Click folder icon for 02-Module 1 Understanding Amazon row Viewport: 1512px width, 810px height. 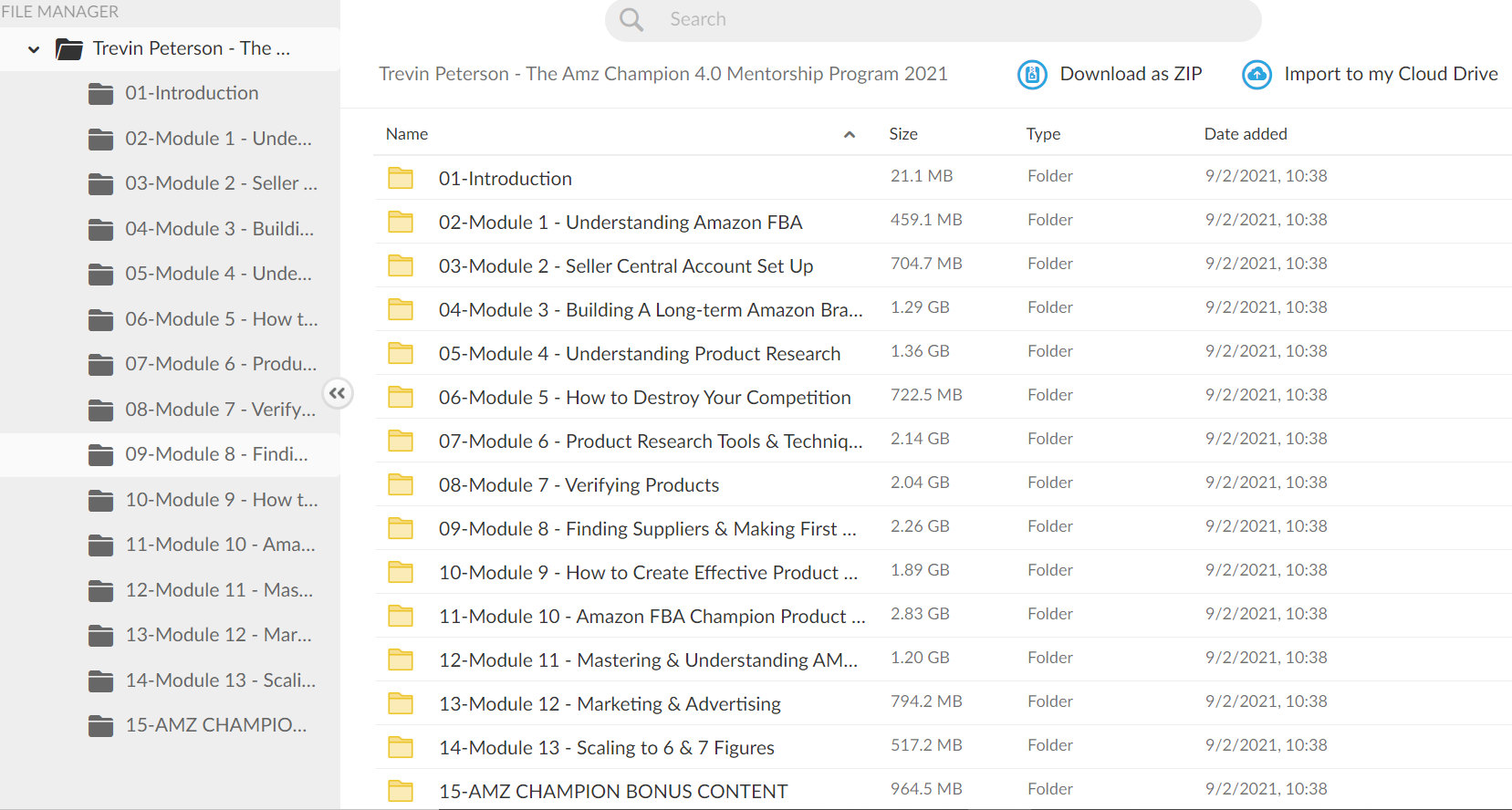pyautogui.click(x=401, y=222)
